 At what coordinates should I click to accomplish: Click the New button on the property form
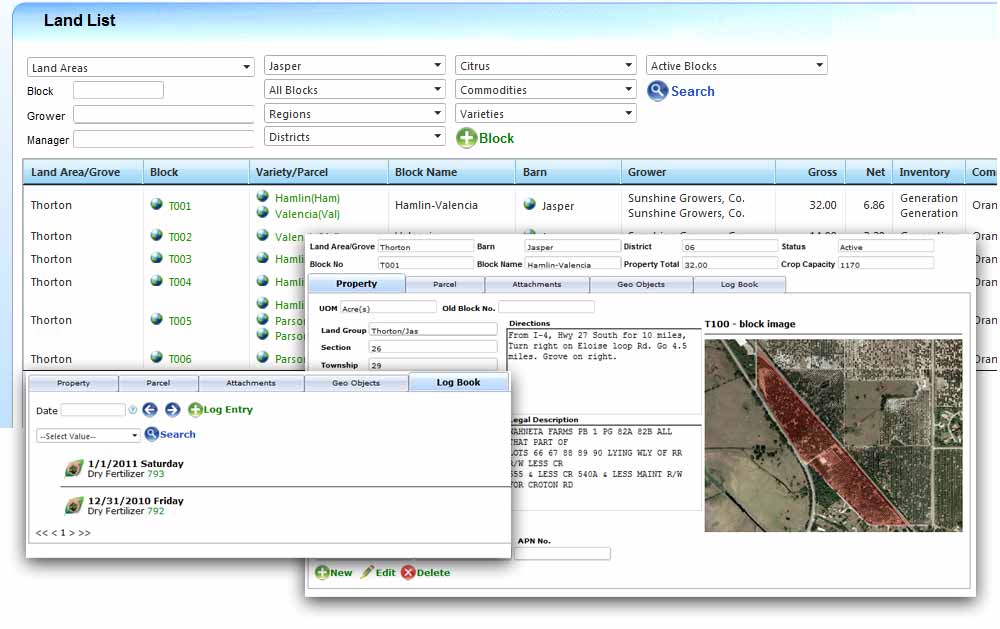tap(333, 573)
